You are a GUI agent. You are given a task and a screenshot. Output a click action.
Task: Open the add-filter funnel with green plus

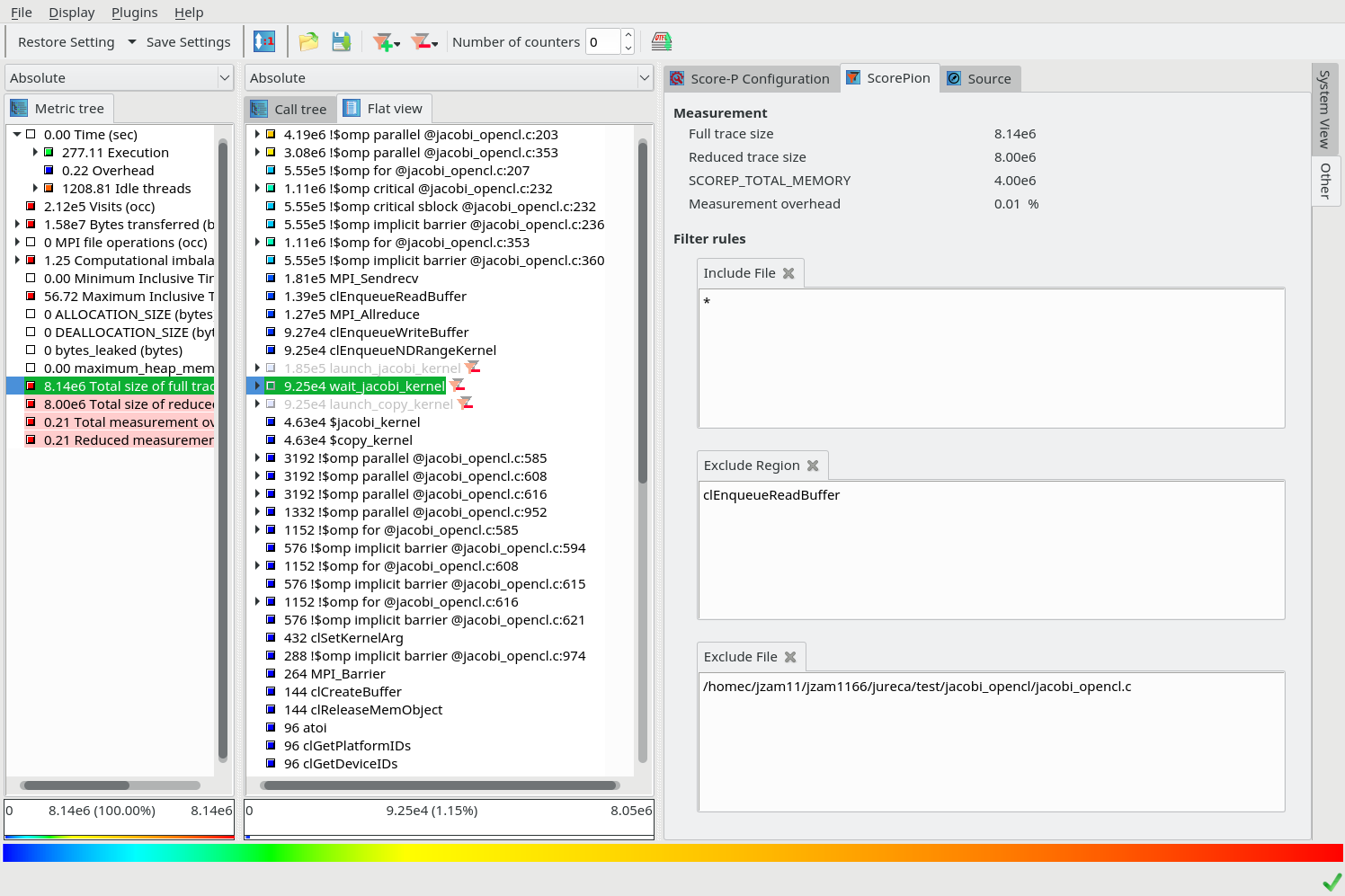(x=387, y=41)
